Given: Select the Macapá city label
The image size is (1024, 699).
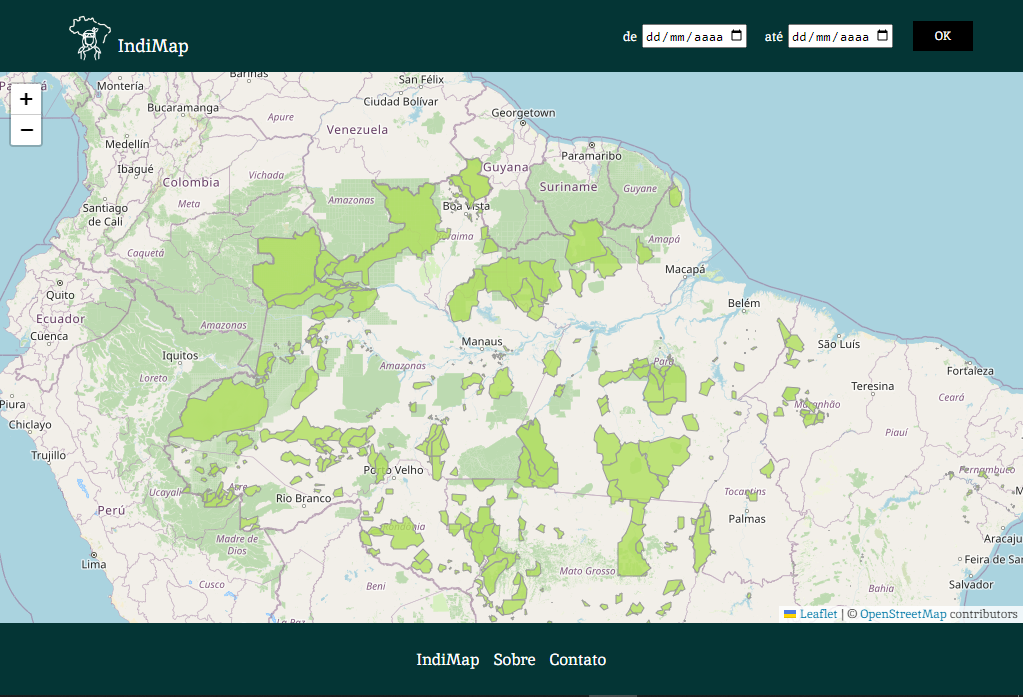Looking at the screenshot, I should (x=685, y=269).
